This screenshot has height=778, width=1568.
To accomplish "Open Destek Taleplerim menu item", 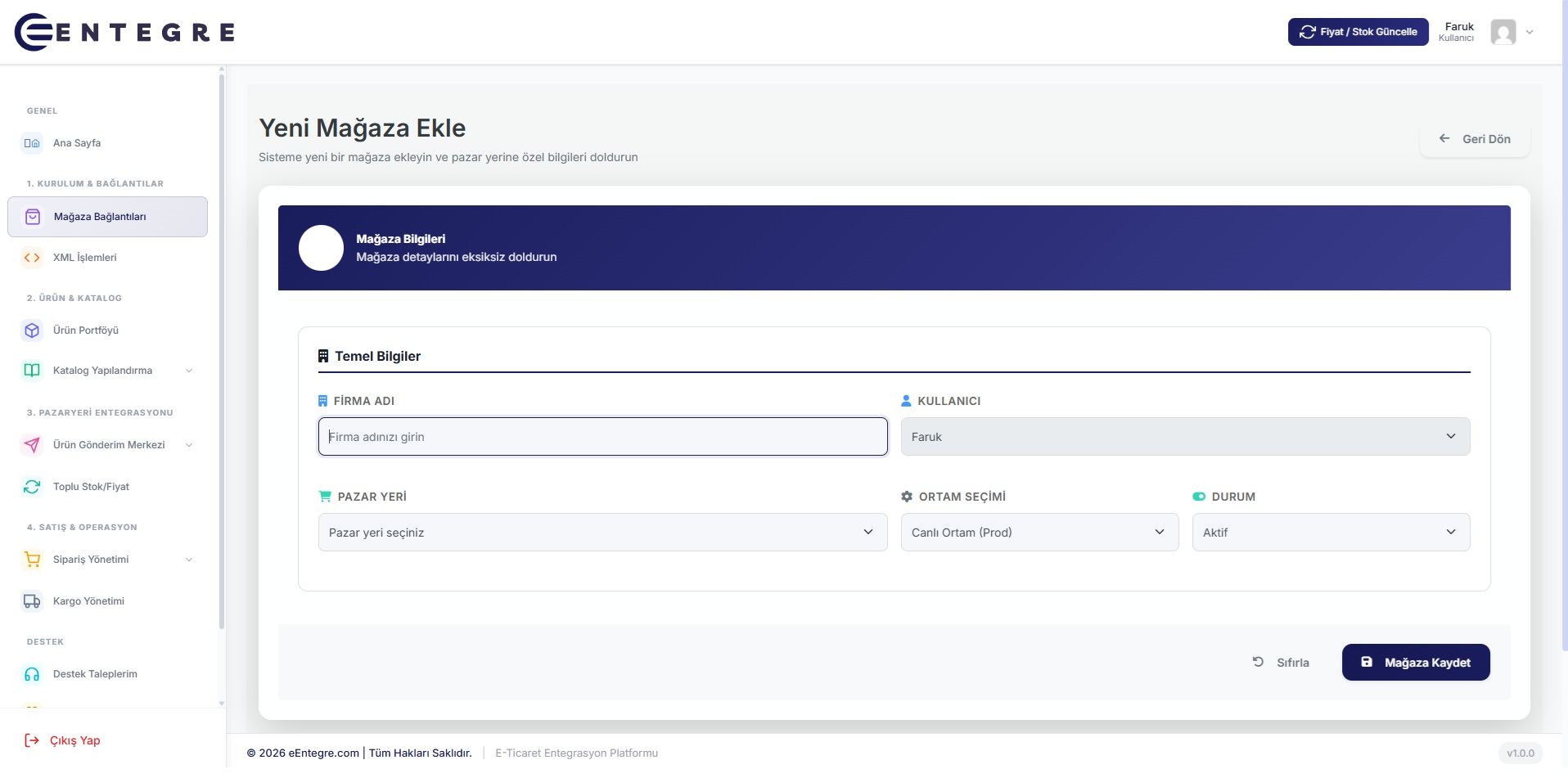I will pyautogui.click(x=107, y=674).
